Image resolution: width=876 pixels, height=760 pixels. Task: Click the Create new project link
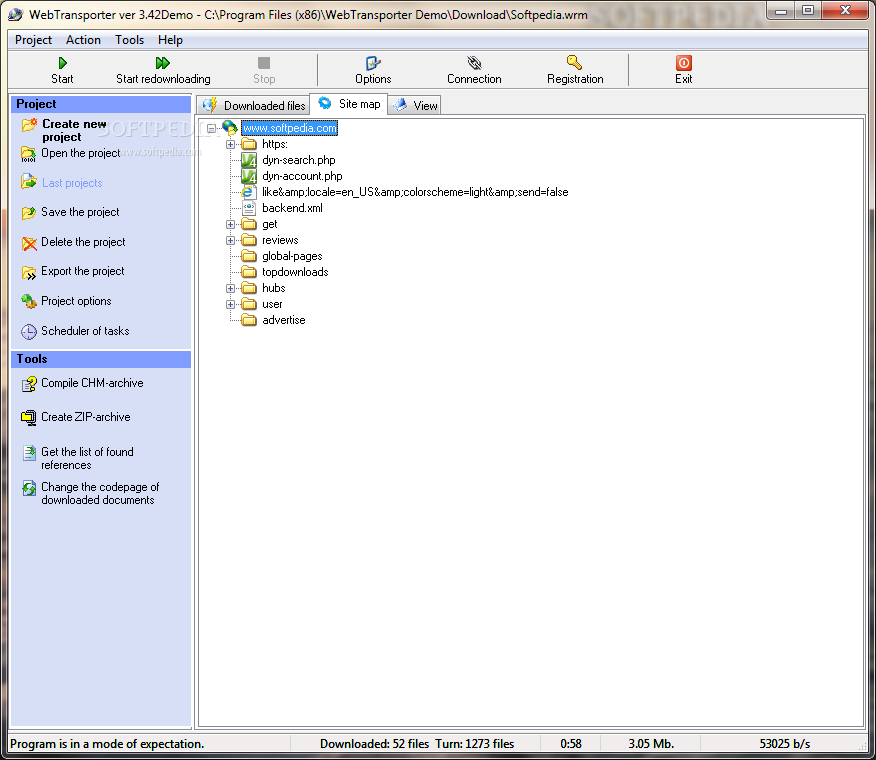(74, 131)
